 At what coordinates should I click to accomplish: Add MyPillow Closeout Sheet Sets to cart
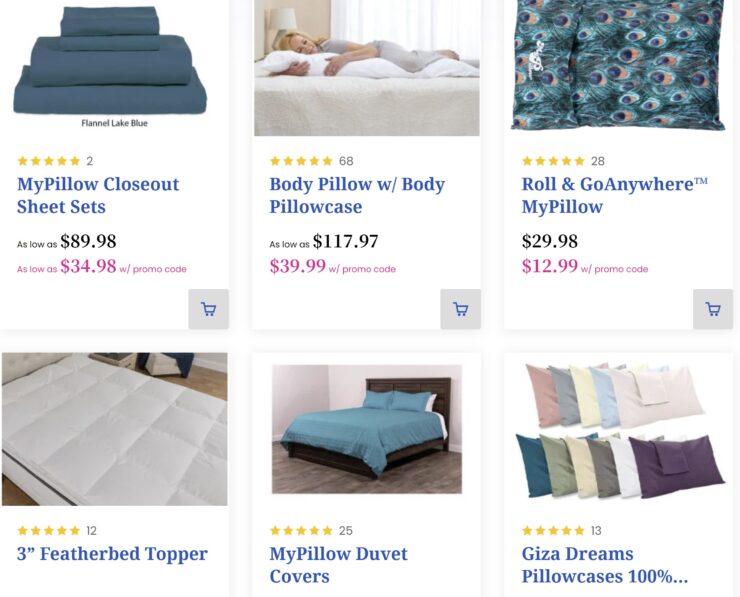209,309
